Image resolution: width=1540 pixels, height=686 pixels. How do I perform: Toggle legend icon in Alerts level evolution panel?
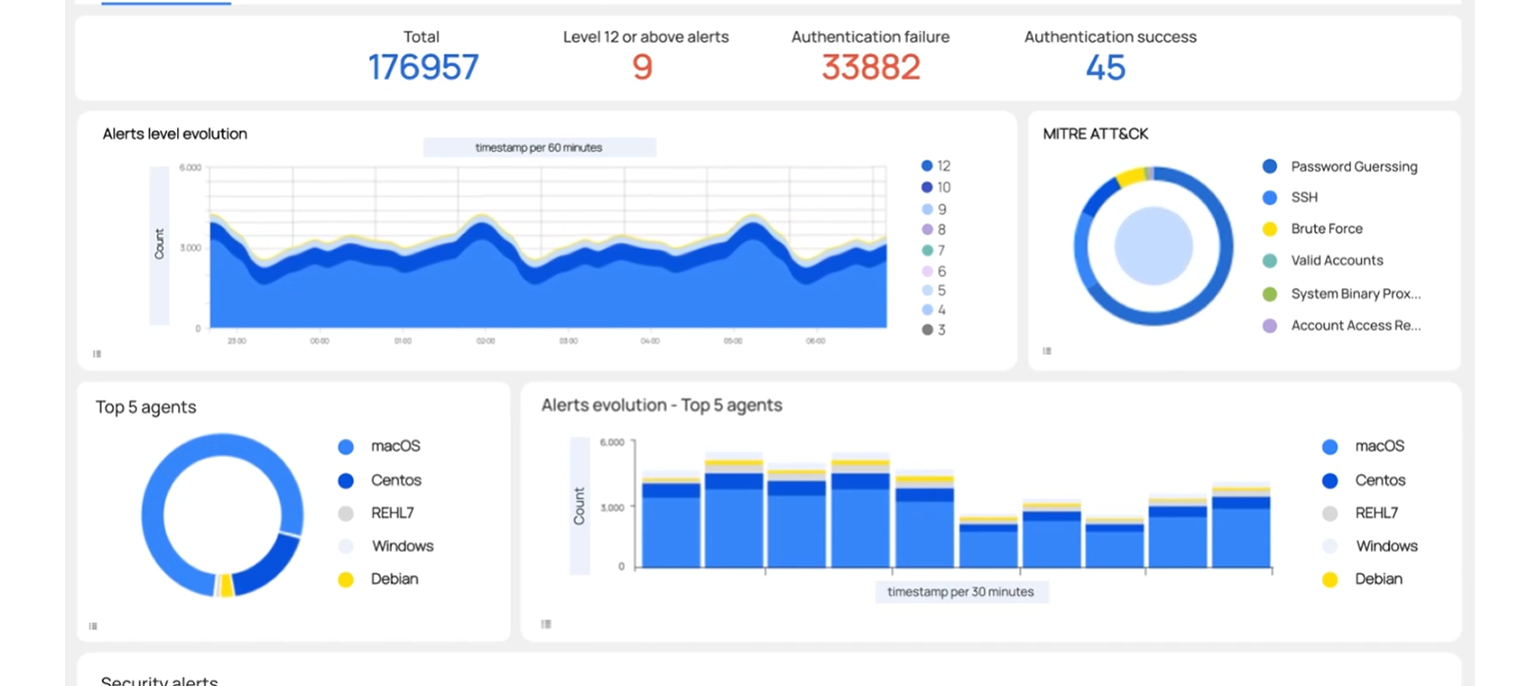click(97, 353)
